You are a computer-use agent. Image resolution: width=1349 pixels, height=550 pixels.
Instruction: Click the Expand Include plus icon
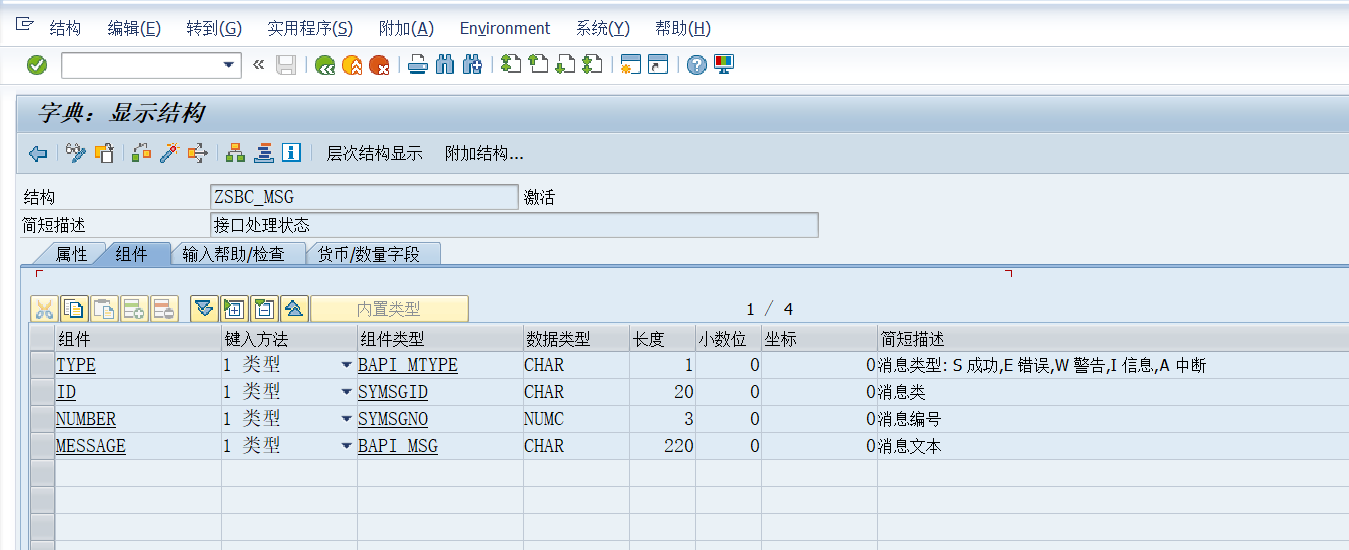(234, 308)
